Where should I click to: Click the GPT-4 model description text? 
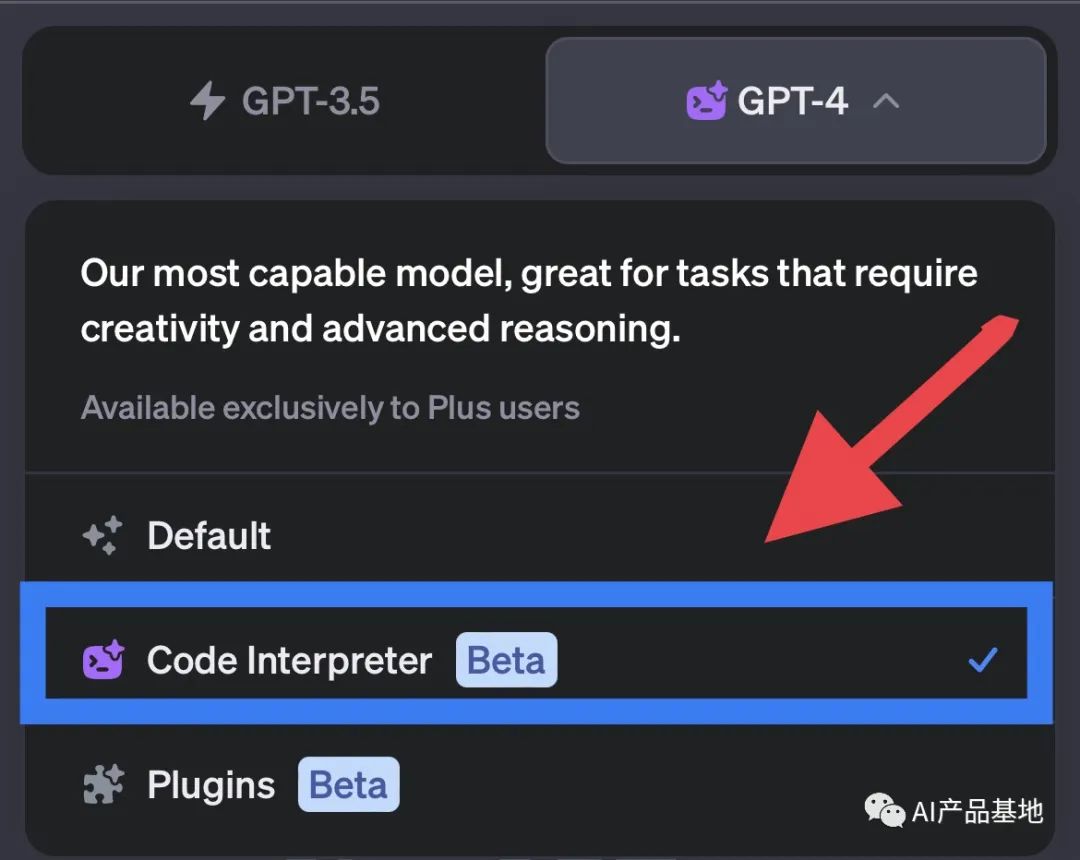[529, 301]
